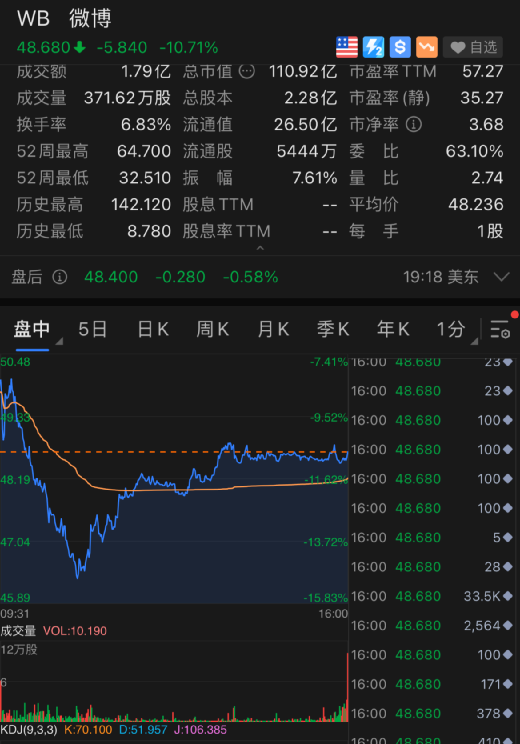Screen dimensions: 520x744
Task: Tap the 2,564 volume trade row
Action: [432, 626]
